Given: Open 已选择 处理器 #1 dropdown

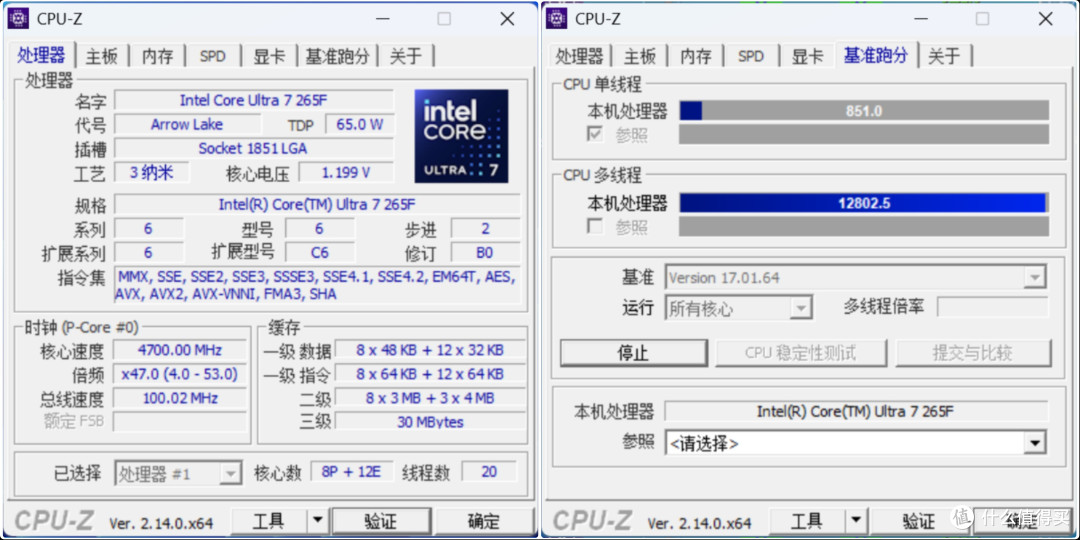Looking at the screenshot, I should pos(178,473).
